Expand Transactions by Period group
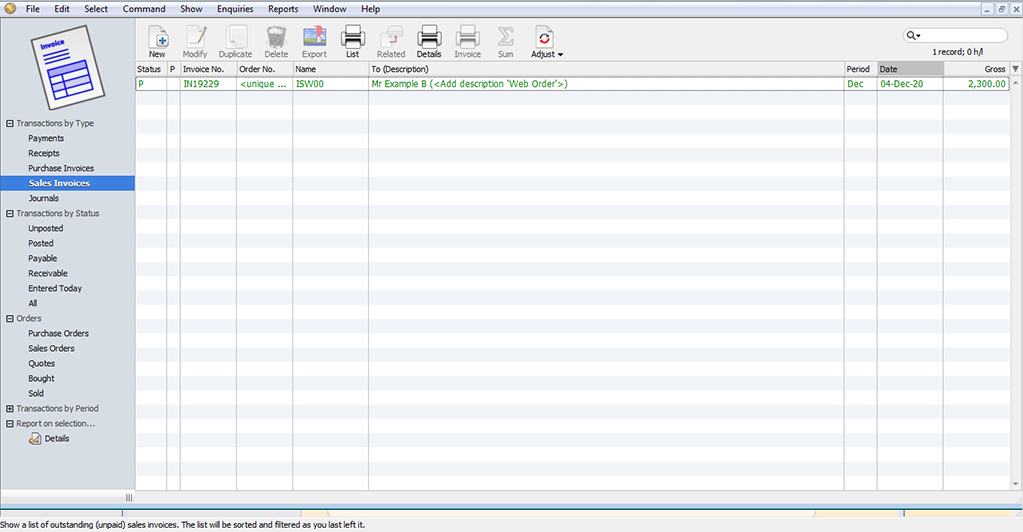 coord(10,409)
